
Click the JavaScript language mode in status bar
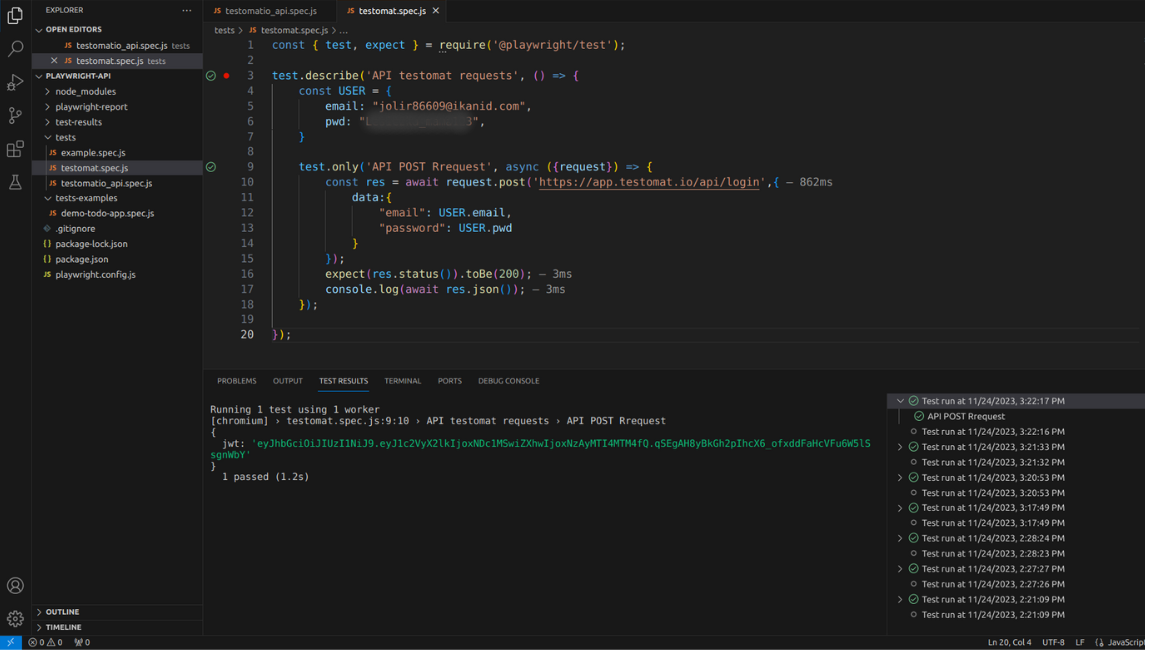pos(1124,642)
